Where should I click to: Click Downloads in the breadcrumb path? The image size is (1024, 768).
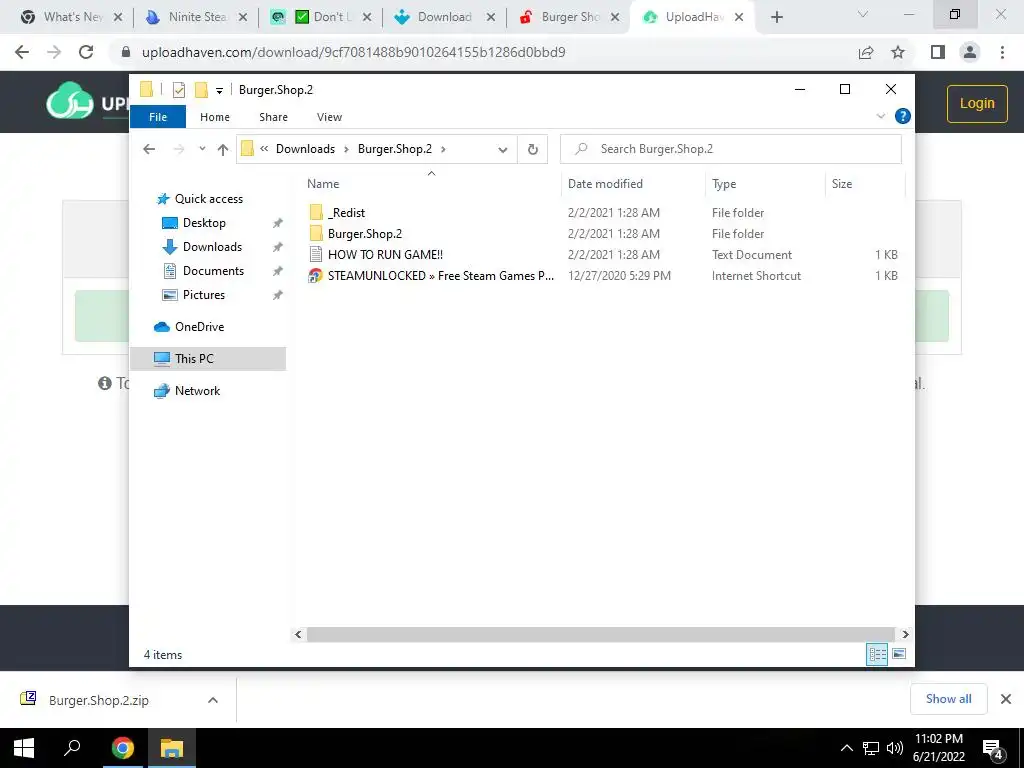(x=305, y=149)
